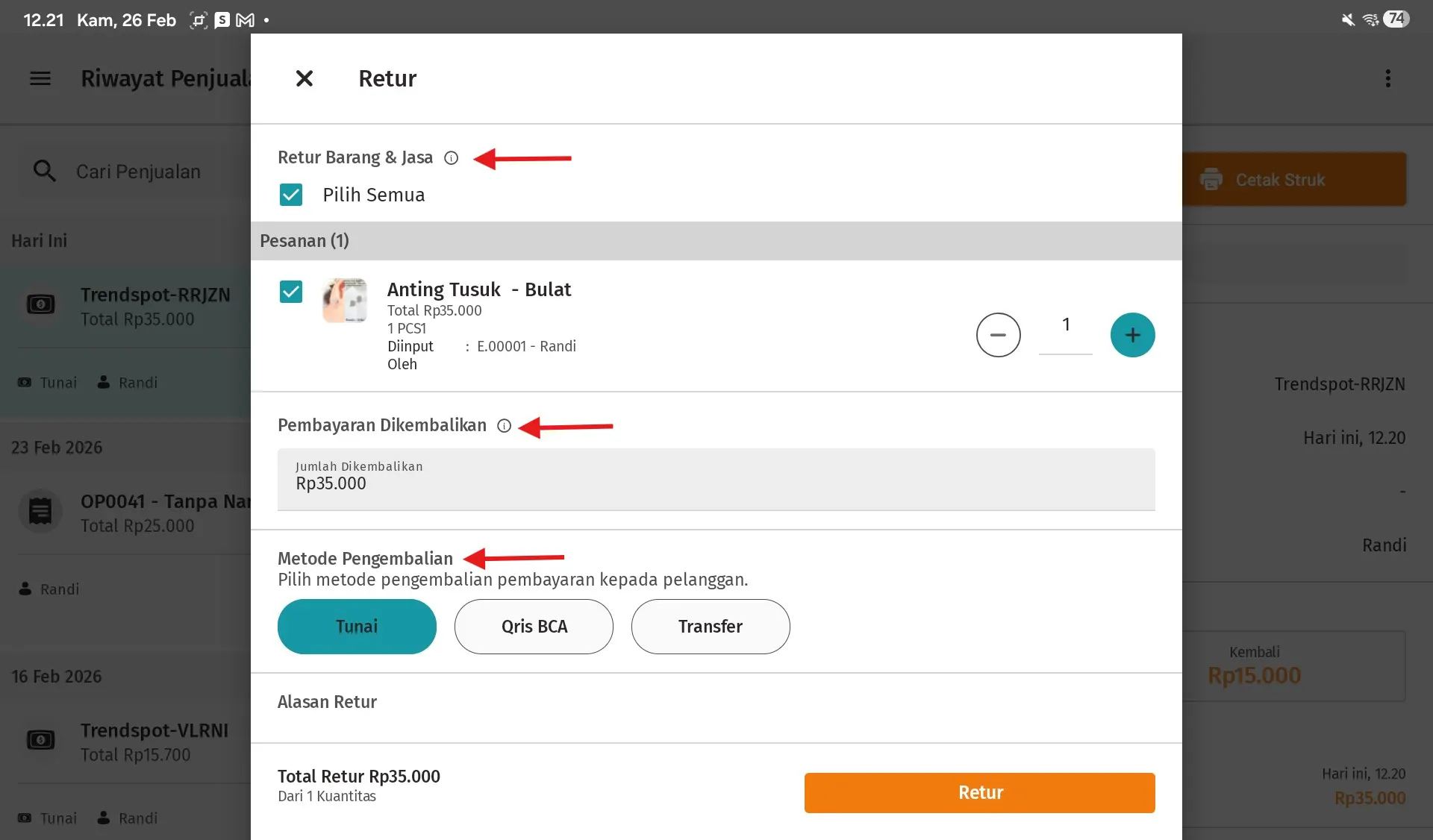Click the quantity number field showing 1
This screenshot has width=1433, height=840.
pos(1066,329)
